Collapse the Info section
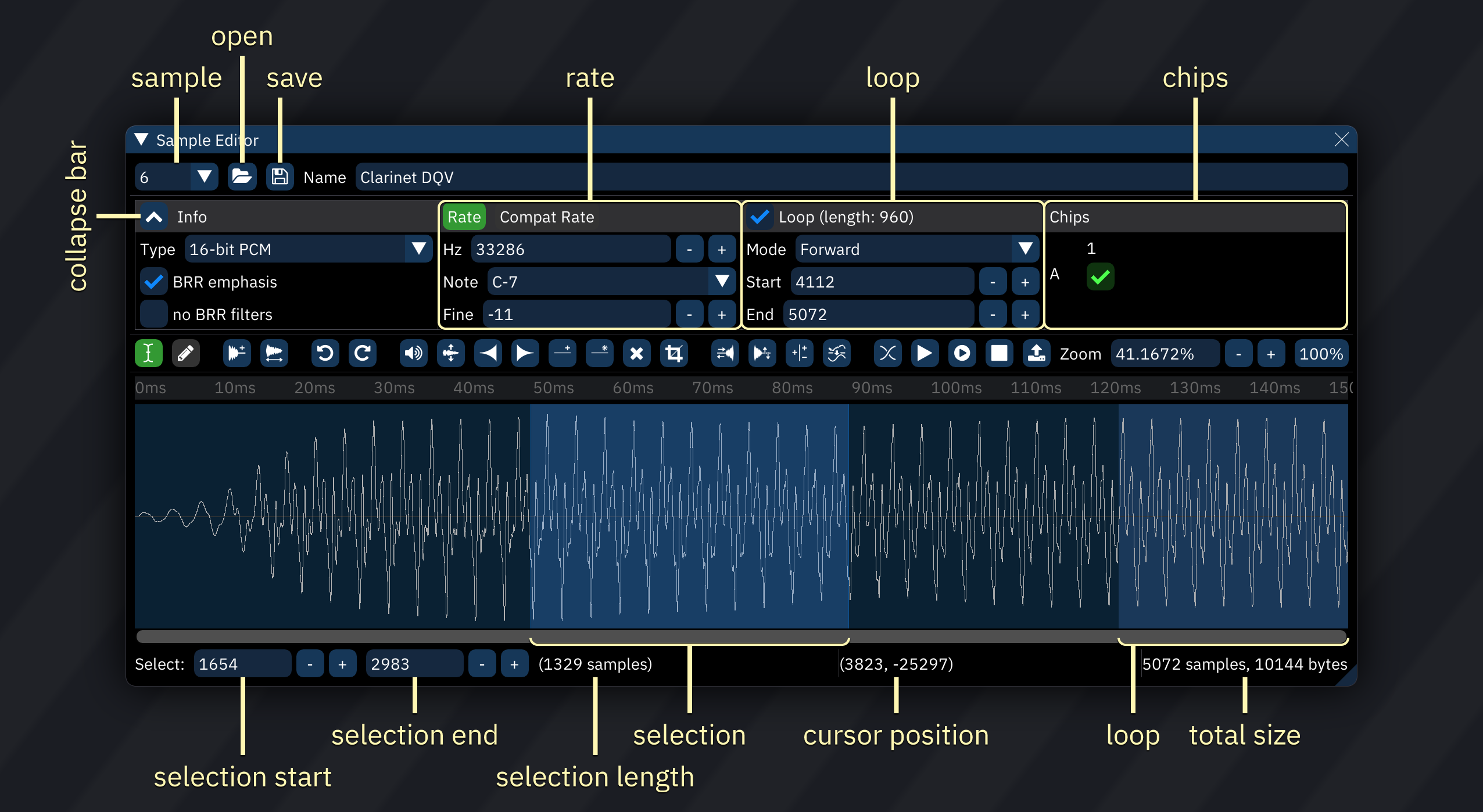This screenshot has width=1483, height=812. 154,217
